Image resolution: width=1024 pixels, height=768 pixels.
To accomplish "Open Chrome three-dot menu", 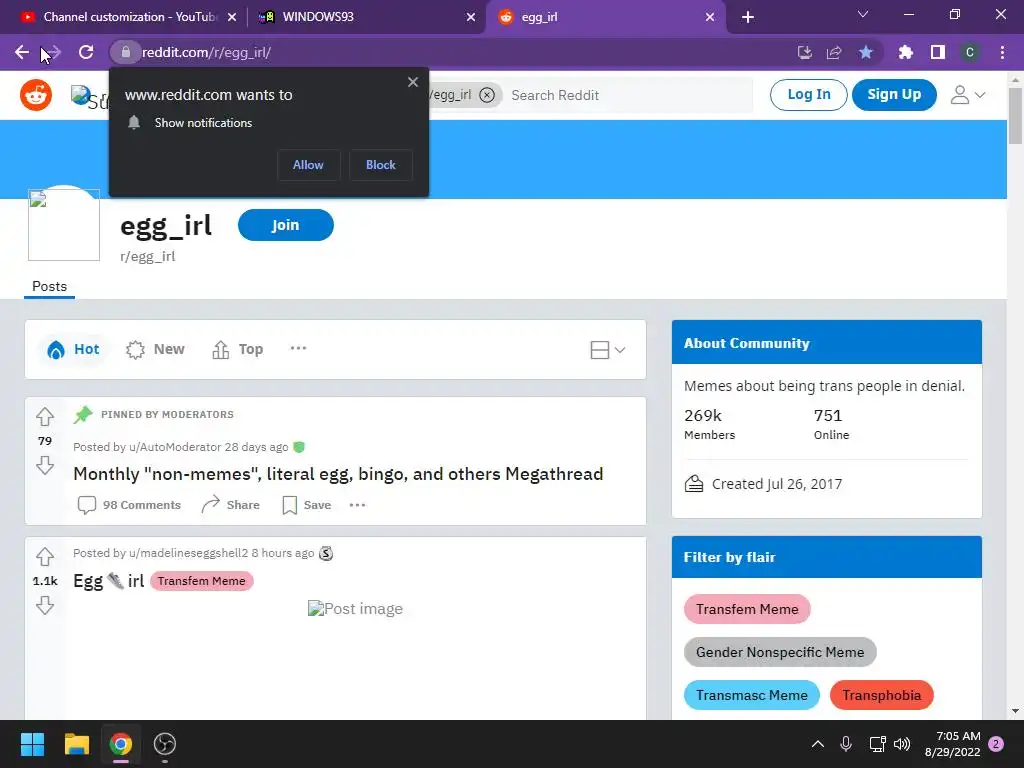I will click(x=1002, y=52).
